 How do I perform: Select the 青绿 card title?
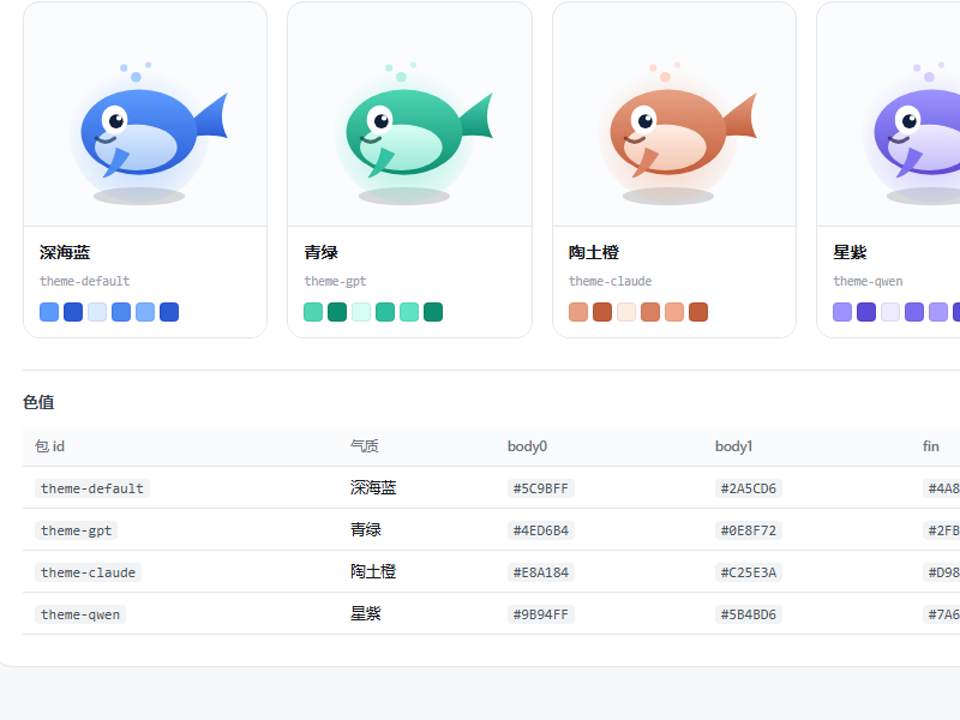click(321, 252)
